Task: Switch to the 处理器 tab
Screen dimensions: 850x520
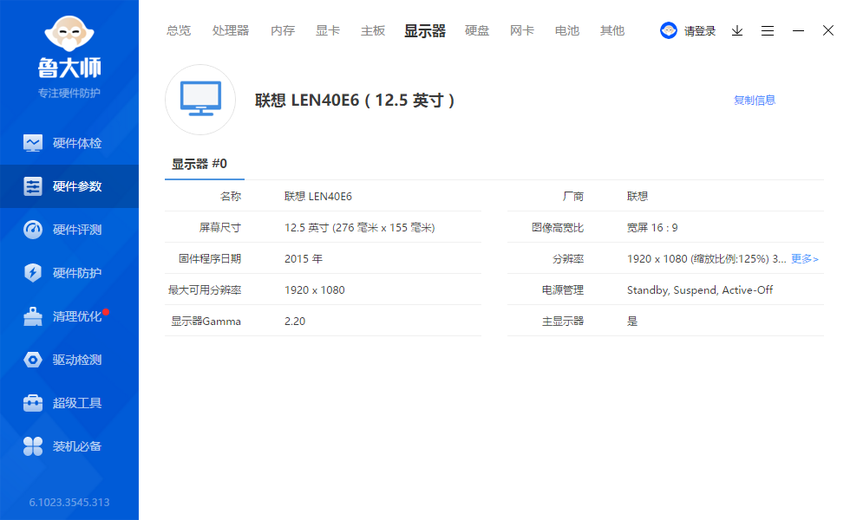Action: coord(230,31)
